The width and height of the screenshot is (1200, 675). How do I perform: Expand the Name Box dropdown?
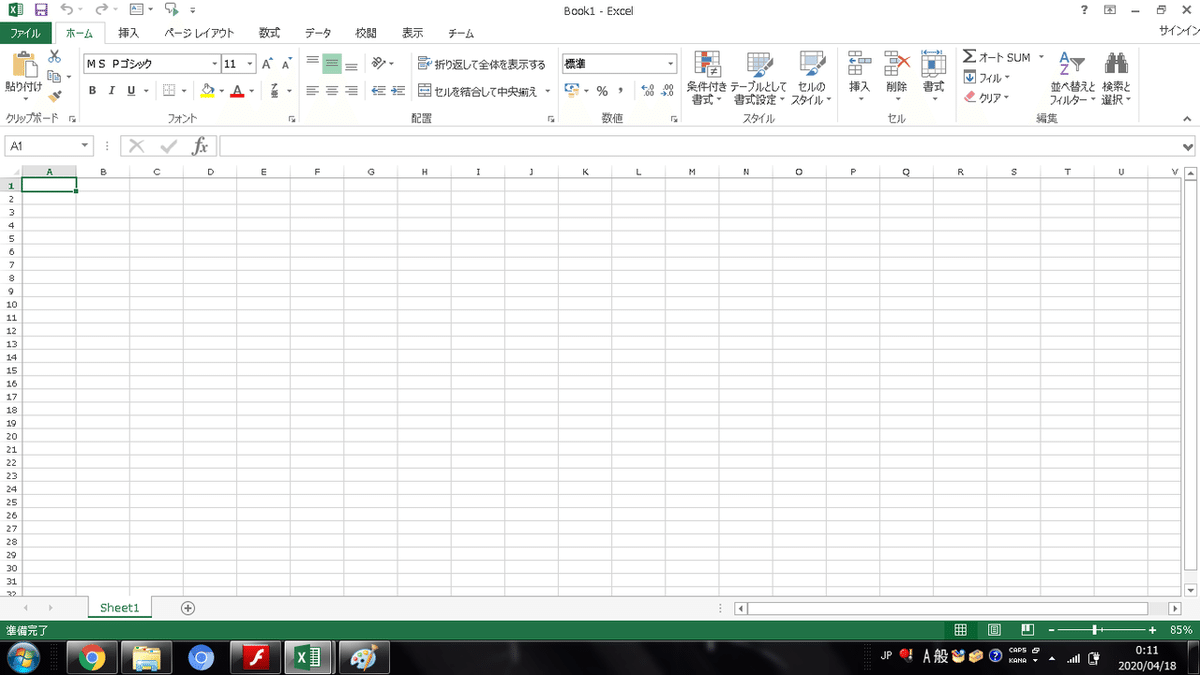point(85,146)
